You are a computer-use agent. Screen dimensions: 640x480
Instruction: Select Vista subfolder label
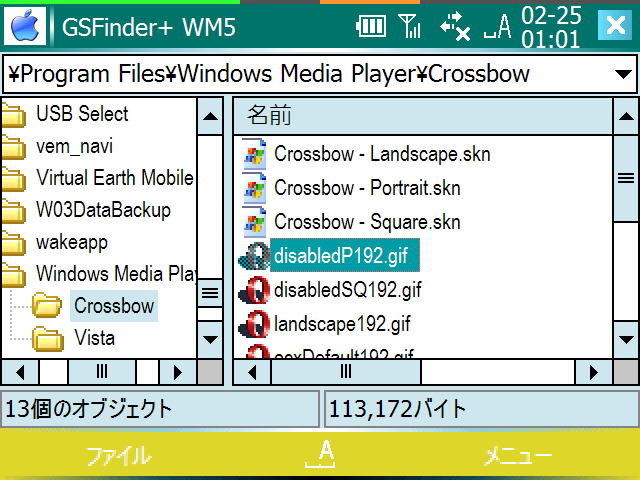click(x=94, y=338)
